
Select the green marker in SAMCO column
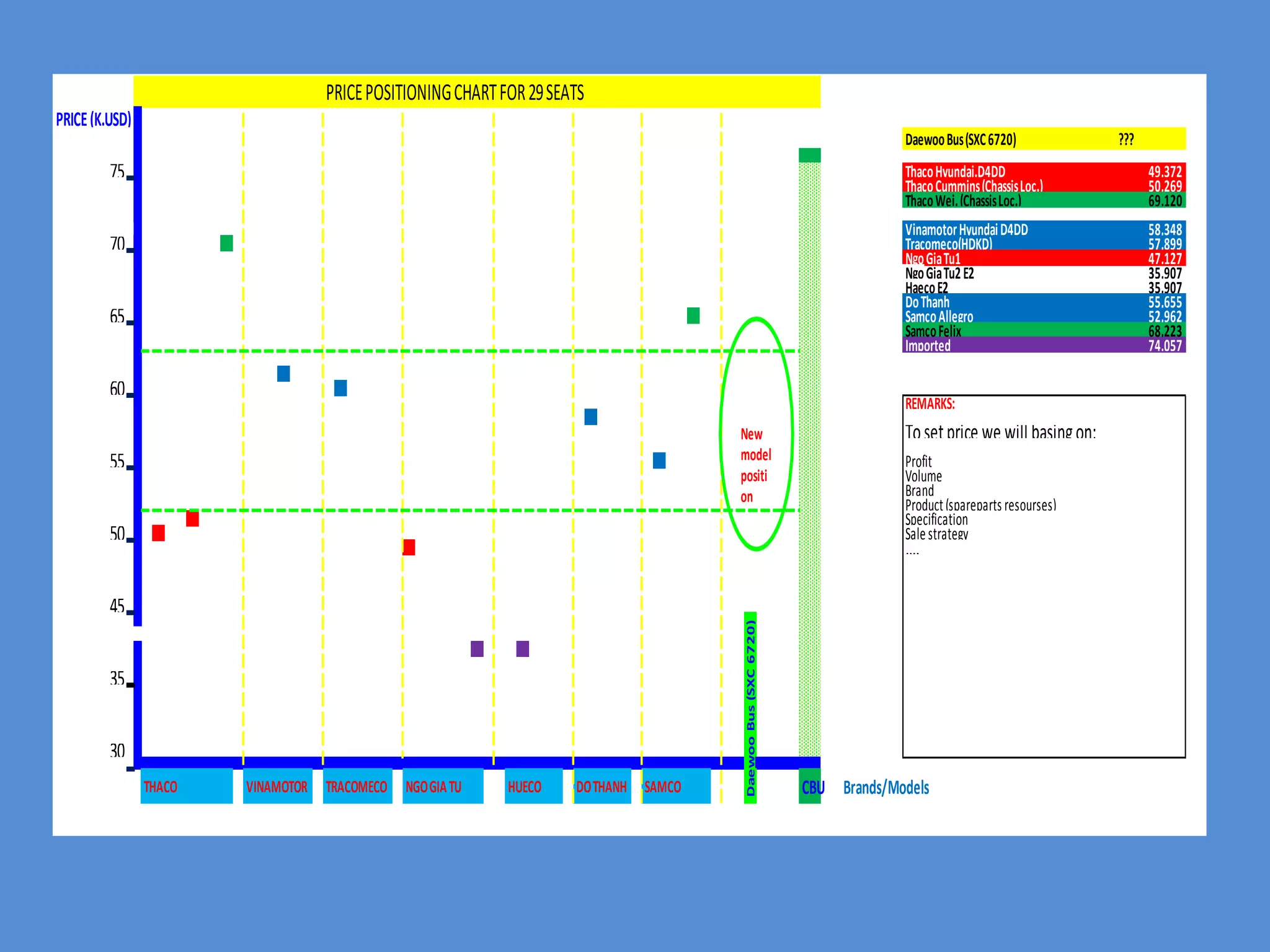(x=693, y=315)
